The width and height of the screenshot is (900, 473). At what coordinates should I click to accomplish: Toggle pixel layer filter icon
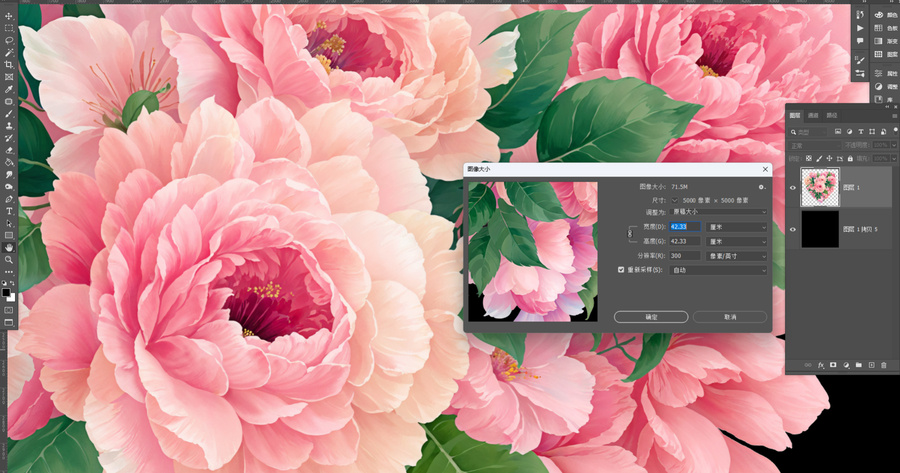tap(838, 132)
